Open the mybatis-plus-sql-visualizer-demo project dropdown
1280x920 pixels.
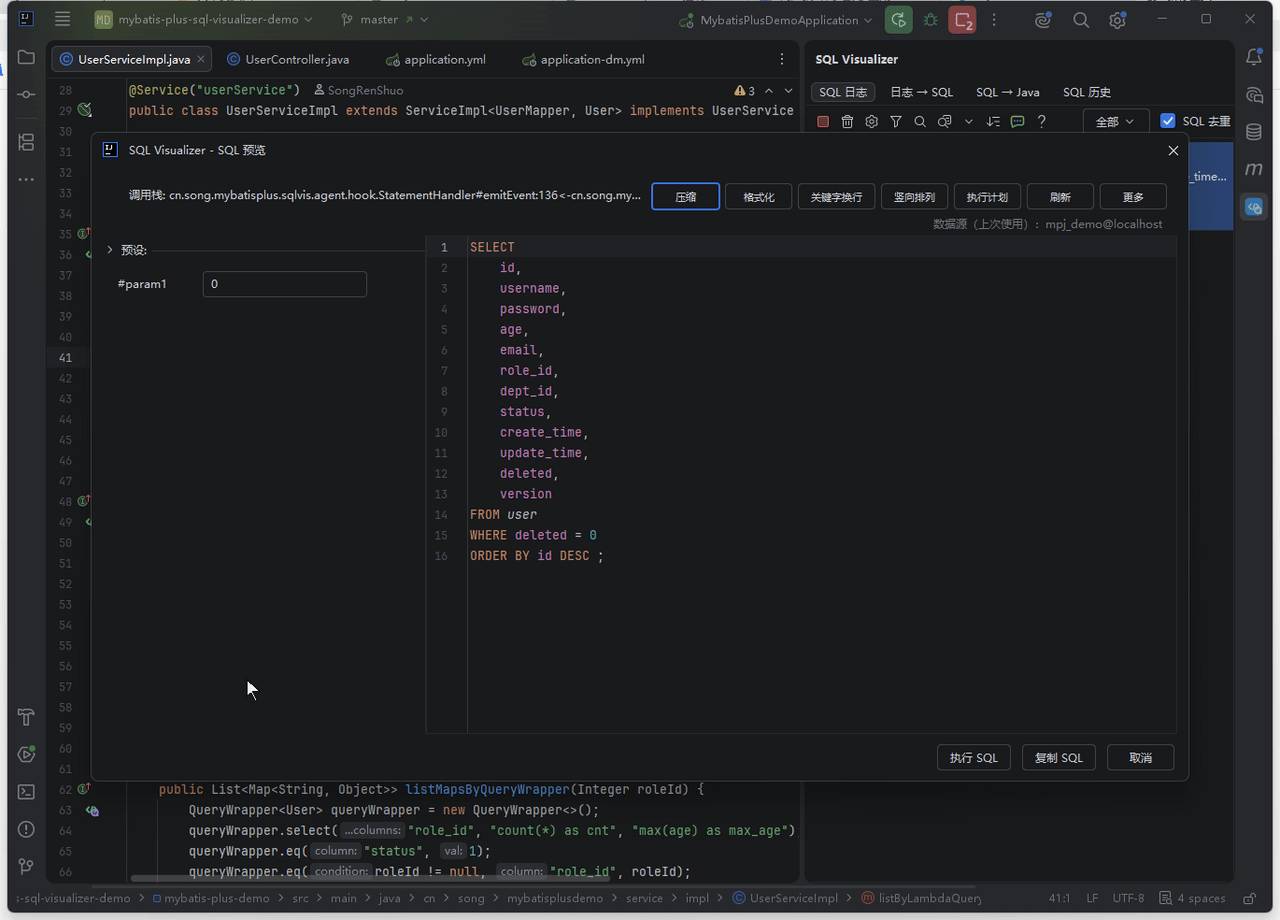click(x=204, y=20)
